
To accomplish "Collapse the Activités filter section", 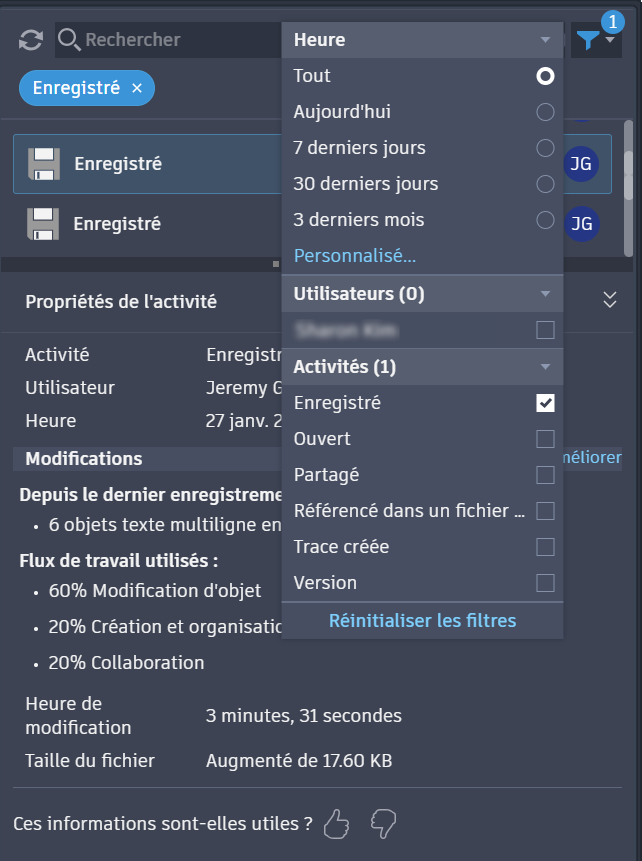I will (545, 367).
